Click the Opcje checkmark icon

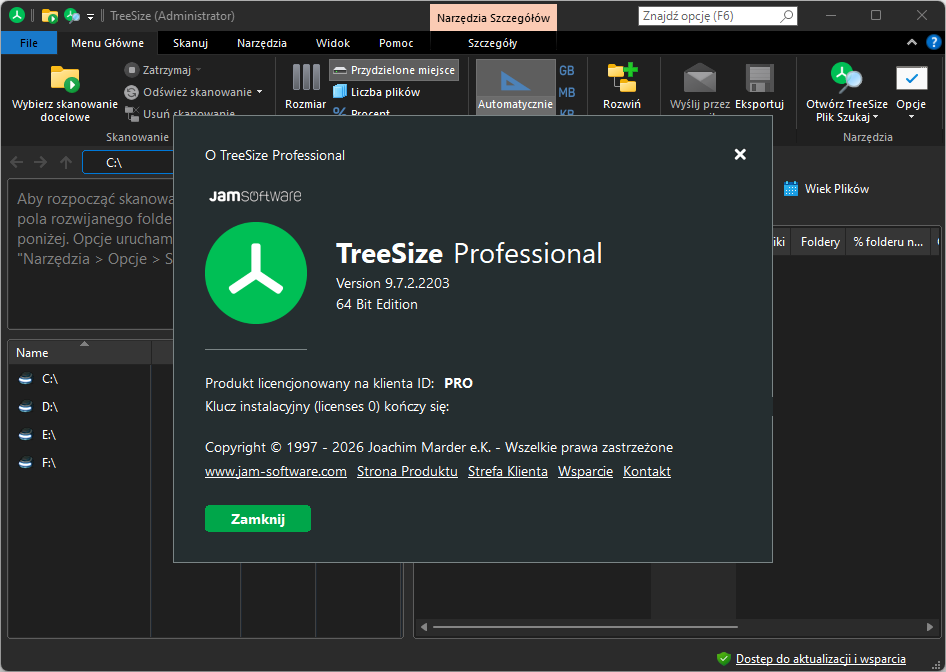pyautogui.click(x=911, y=78)
